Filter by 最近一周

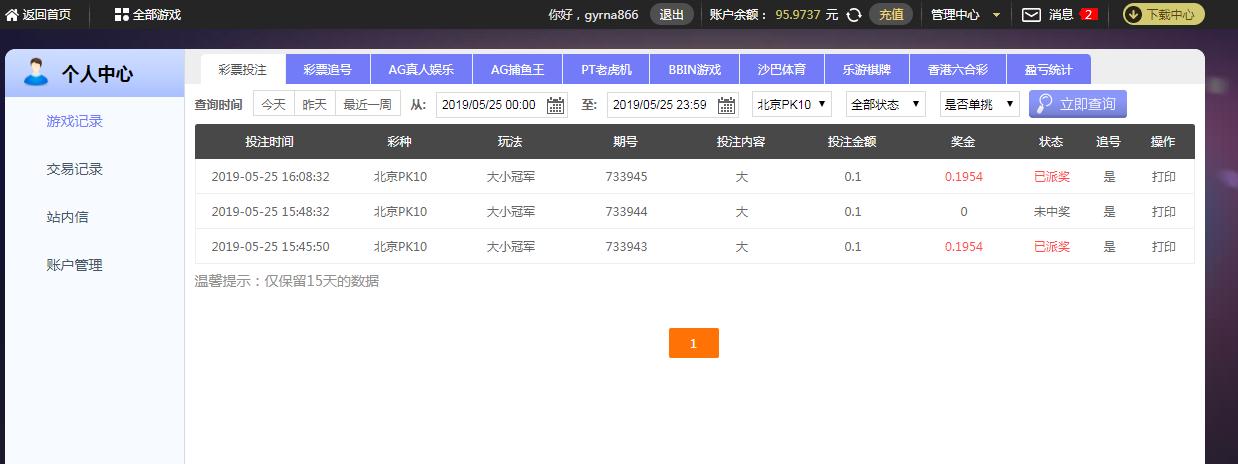pyautogui.click(x=368, y=104)
